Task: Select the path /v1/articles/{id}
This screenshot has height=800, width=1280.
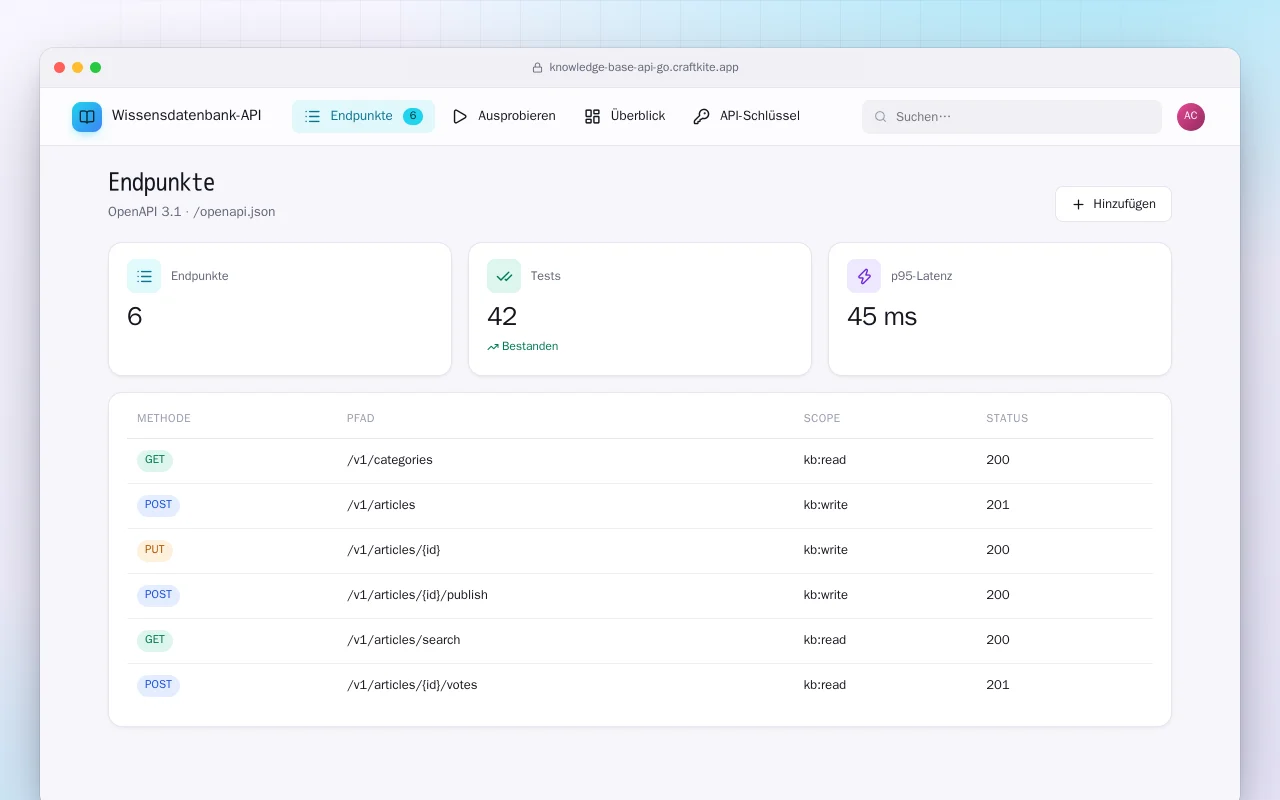Action: pyautogui.click(x=394, y=550)
